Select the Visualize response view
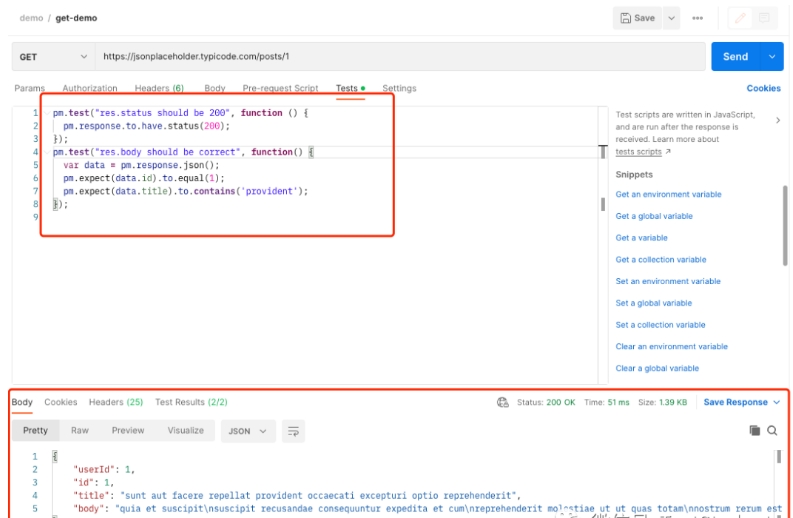Viewport: 793px width, 518px height. coord(186,430)
